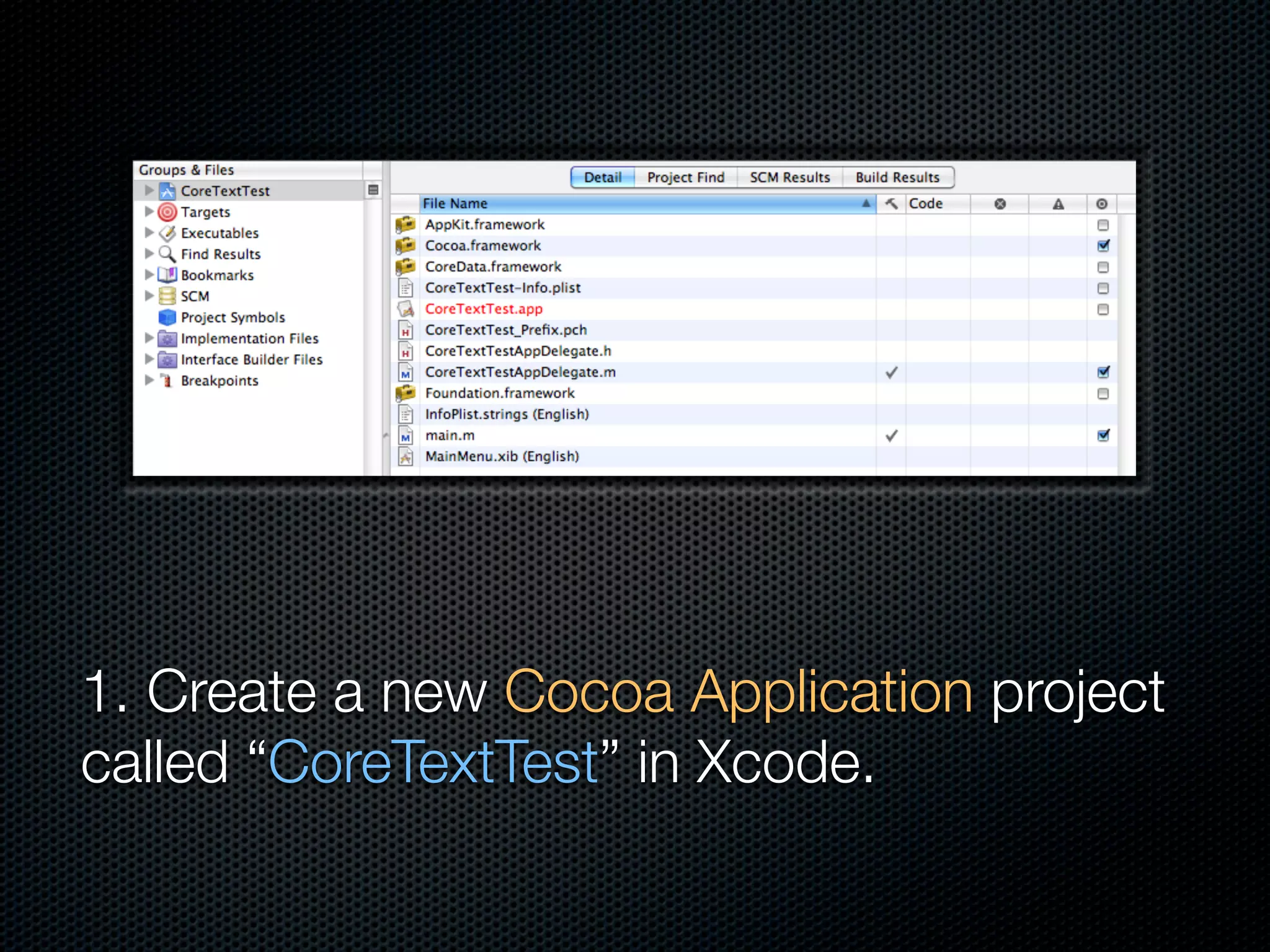Expand the Breakpoints group
The width and height of the screenshot is (1270, 952).
point(149,380)
